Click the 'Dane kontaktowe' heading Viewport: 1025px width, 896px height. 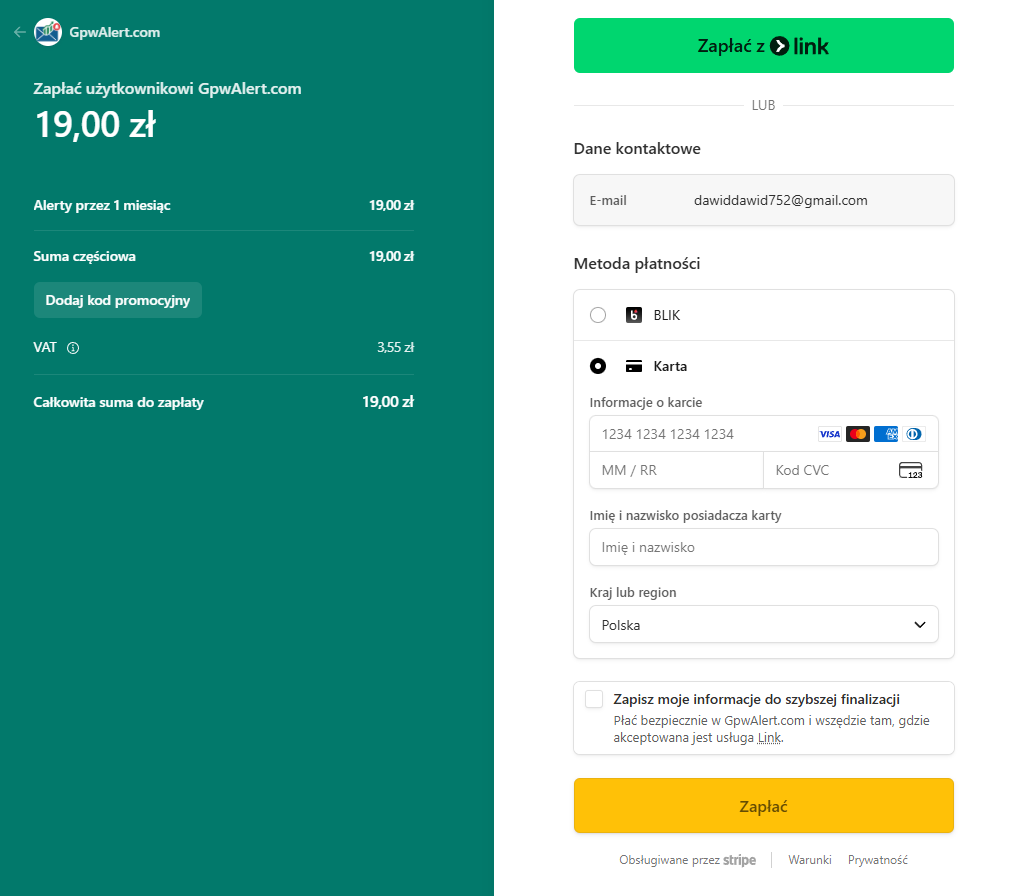coord(637,148)
